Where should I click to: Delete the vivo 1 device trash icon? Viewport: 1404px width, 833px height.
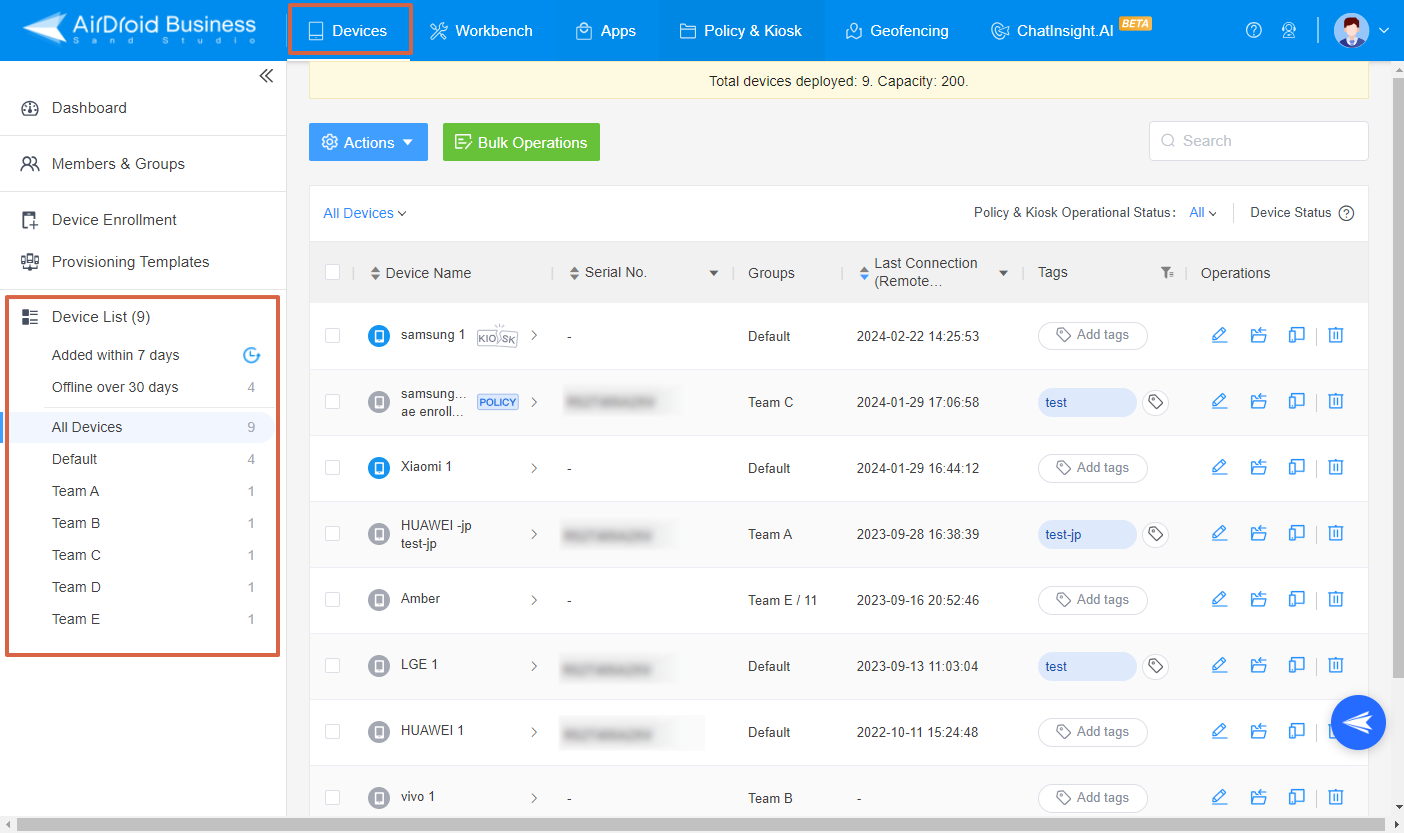[1335, 797]
